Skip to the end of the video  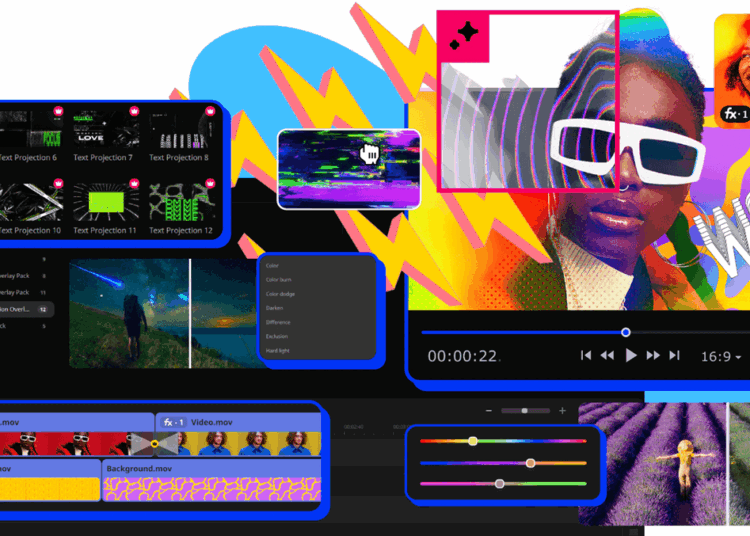click(x=674, y=355)
